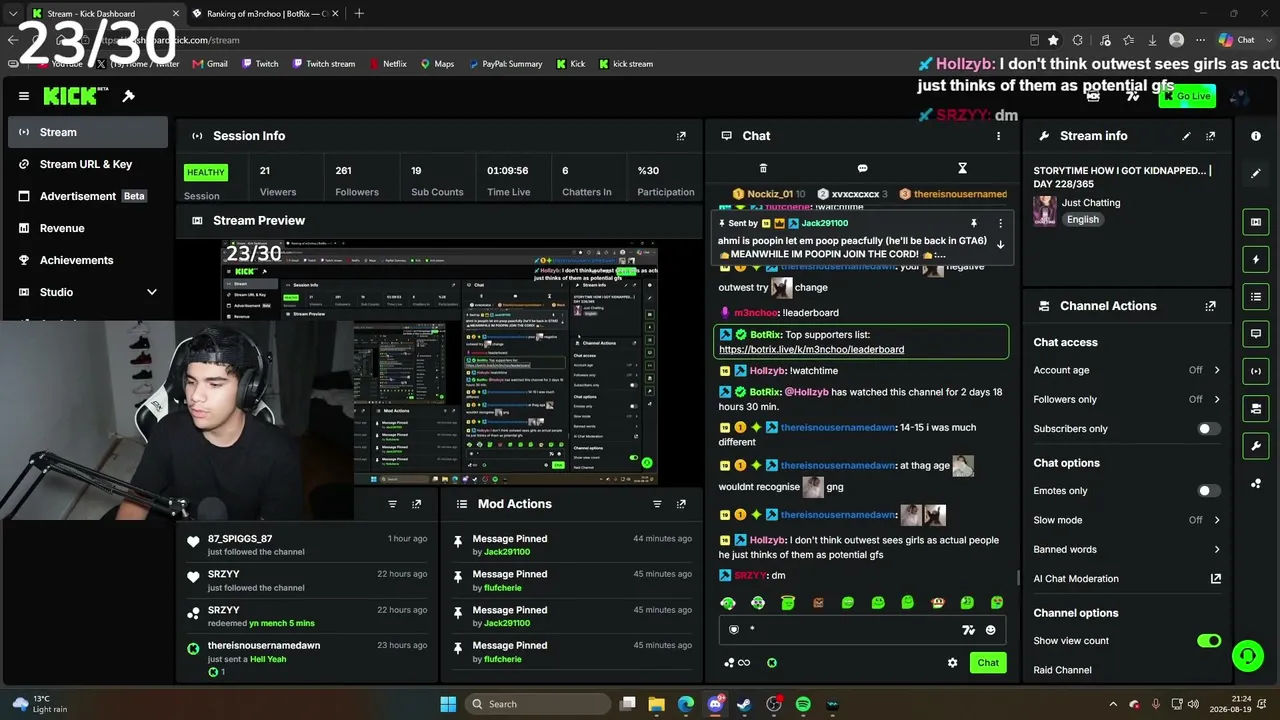This screenshot has height=720, width=1280.
Task: Toggle Subscribers only chat switch
Action: (1209, 429)
